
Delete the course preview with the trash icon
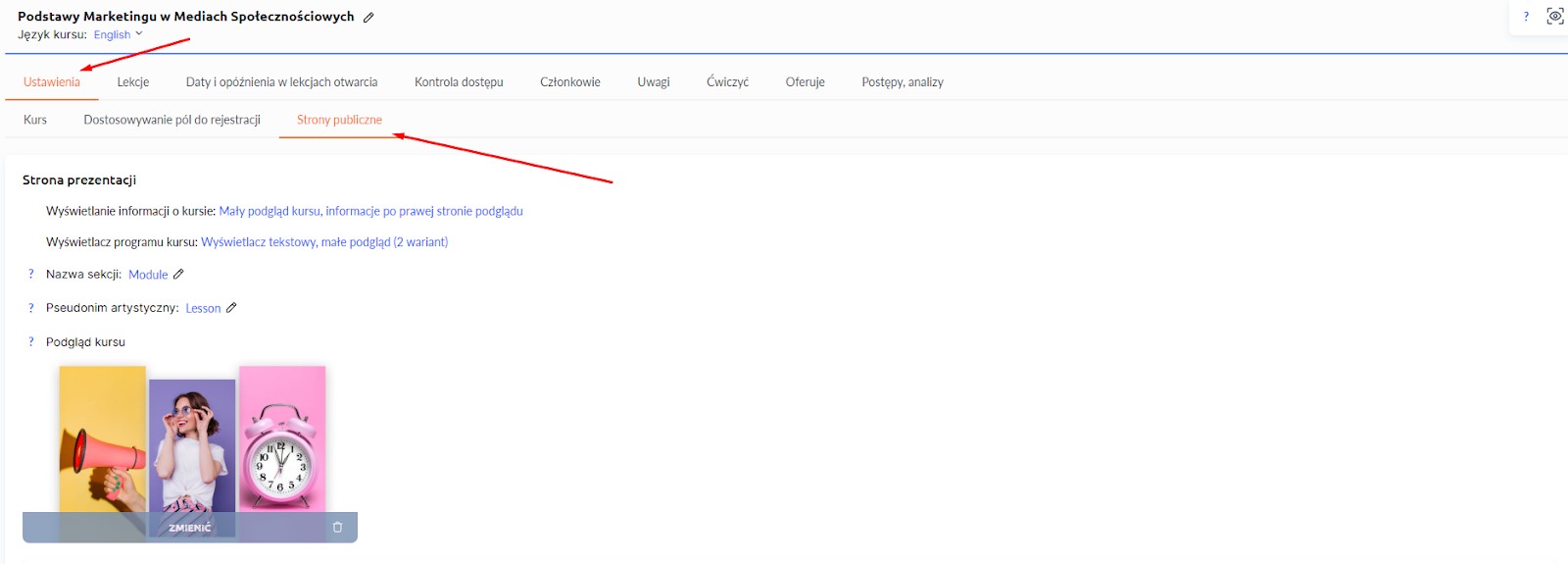click(338, 527)
